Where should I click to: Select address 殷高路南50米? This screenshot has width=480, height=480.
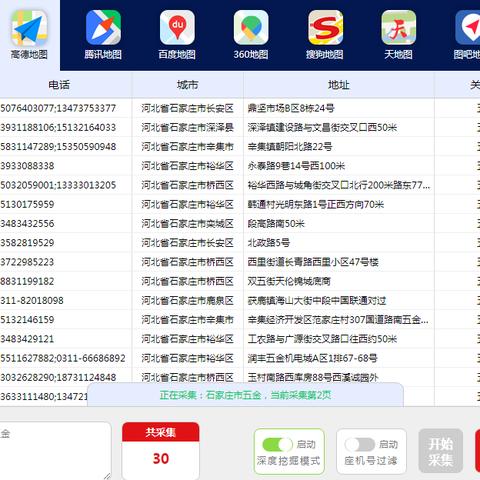pos(276,224)
